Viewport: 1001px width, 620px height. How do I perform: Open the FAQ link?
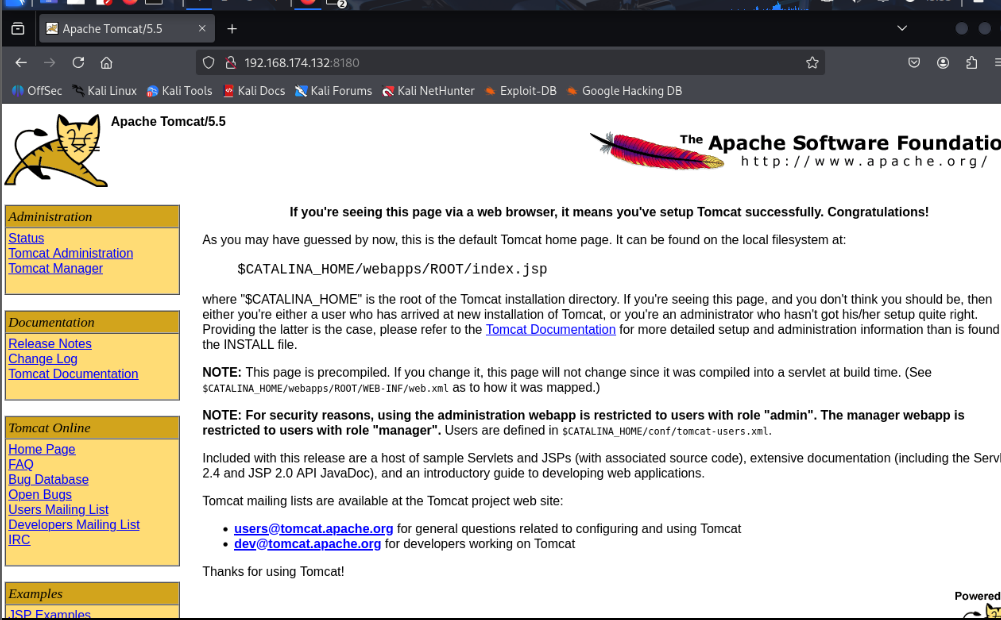coord(20,464)
